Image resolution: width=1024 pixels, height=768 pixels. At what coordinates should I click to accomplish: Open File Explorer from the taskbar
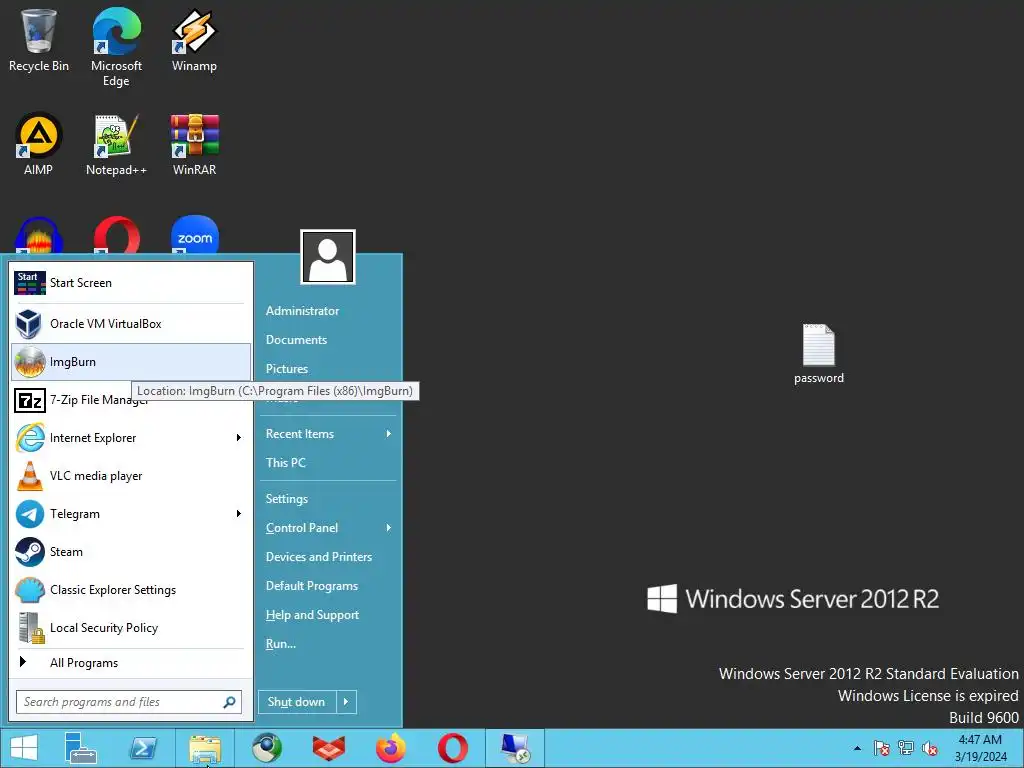tap(205, 748)
